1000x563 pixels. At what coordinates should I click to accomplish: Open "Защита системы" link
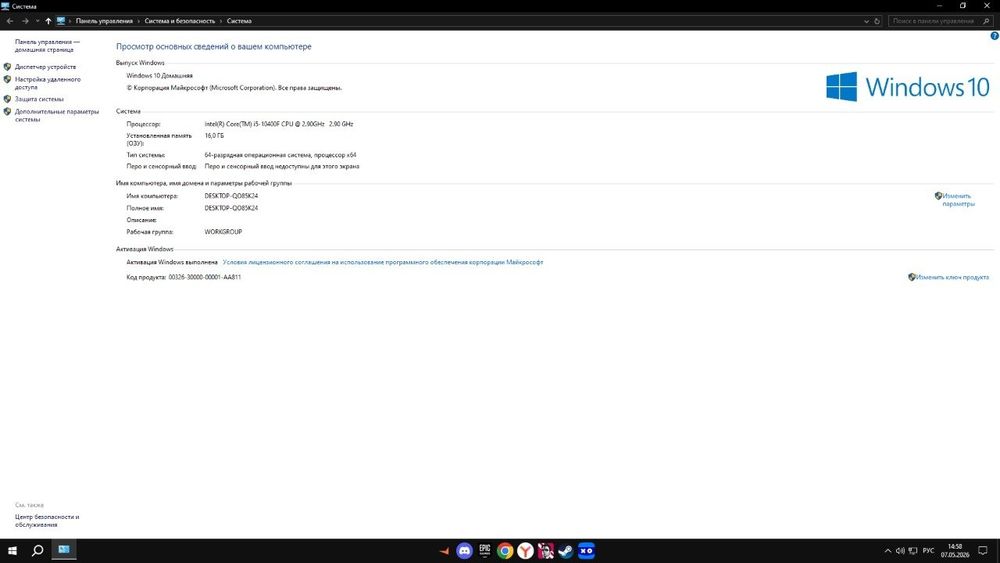[x=39, y=99]
